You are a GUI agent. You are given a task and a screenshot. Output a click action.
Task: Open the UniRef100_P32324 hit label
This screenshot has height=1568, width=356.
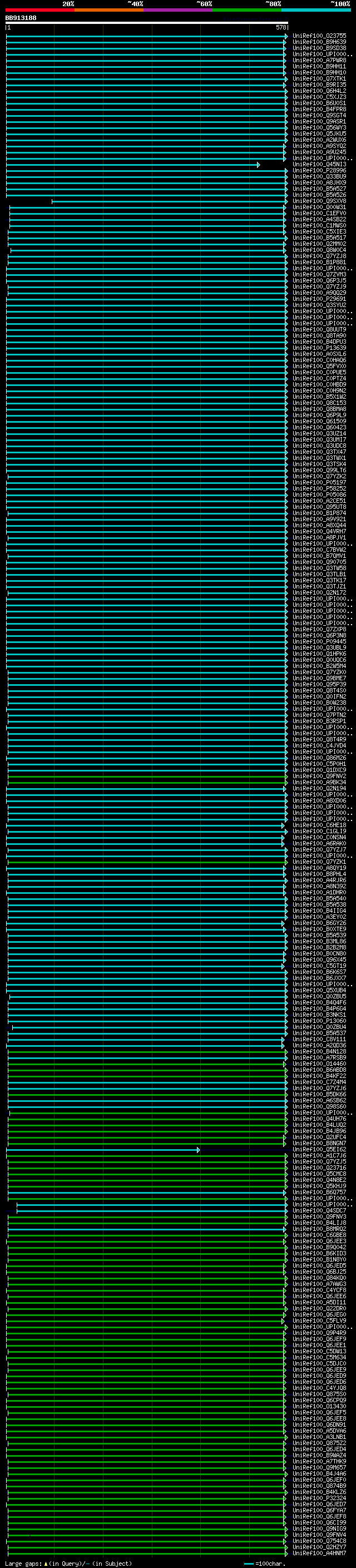319,1498
